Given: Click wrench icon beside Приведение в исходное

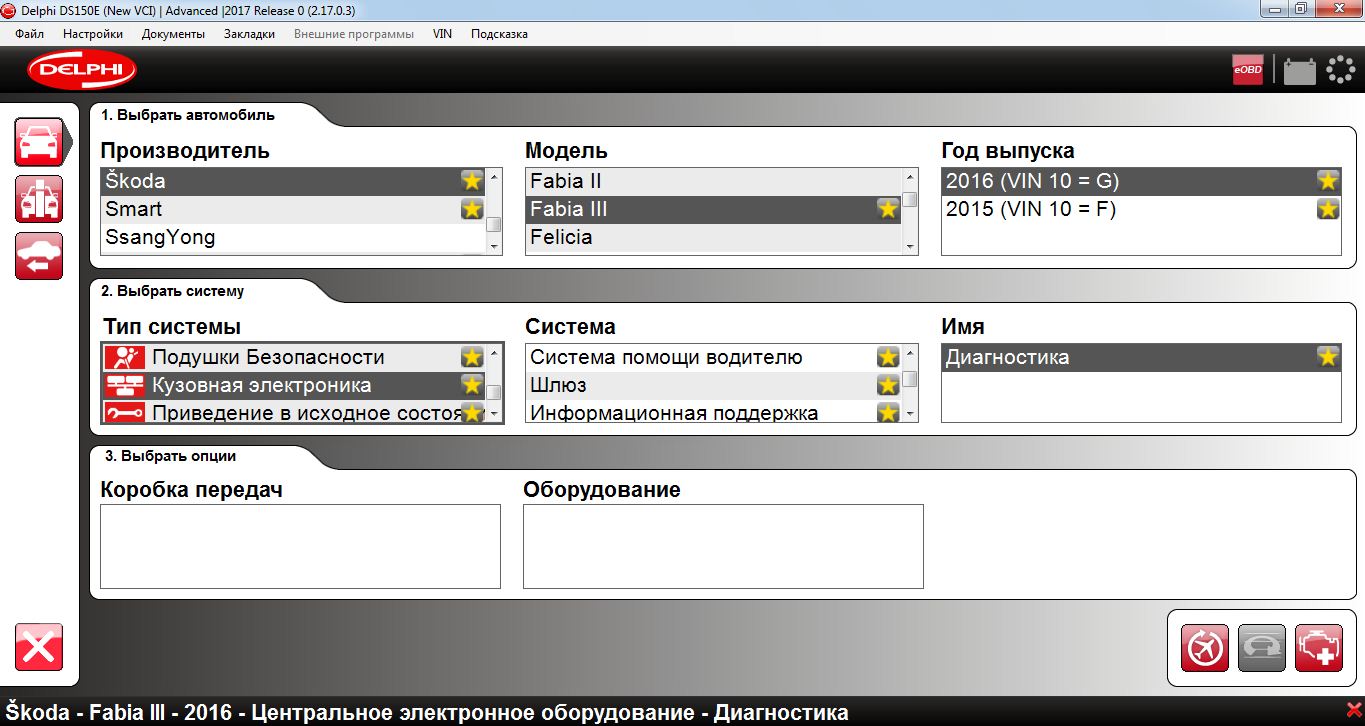Looking at the screenshot, I should 125,412.
